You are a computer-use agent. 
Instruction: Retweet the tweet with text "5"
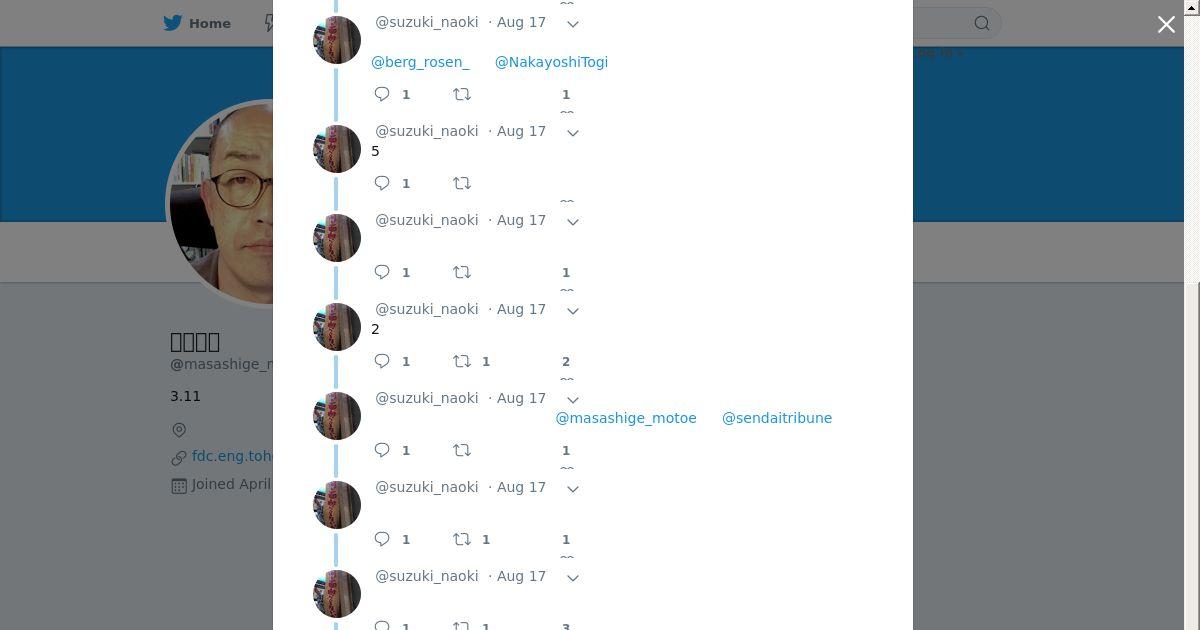click(x=462, y=183)
